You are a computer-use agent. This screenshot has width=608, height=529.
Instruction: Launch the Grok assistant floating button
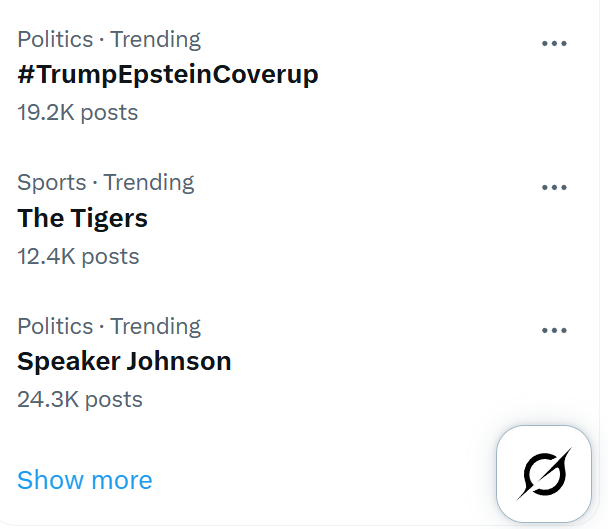(544, 474)
